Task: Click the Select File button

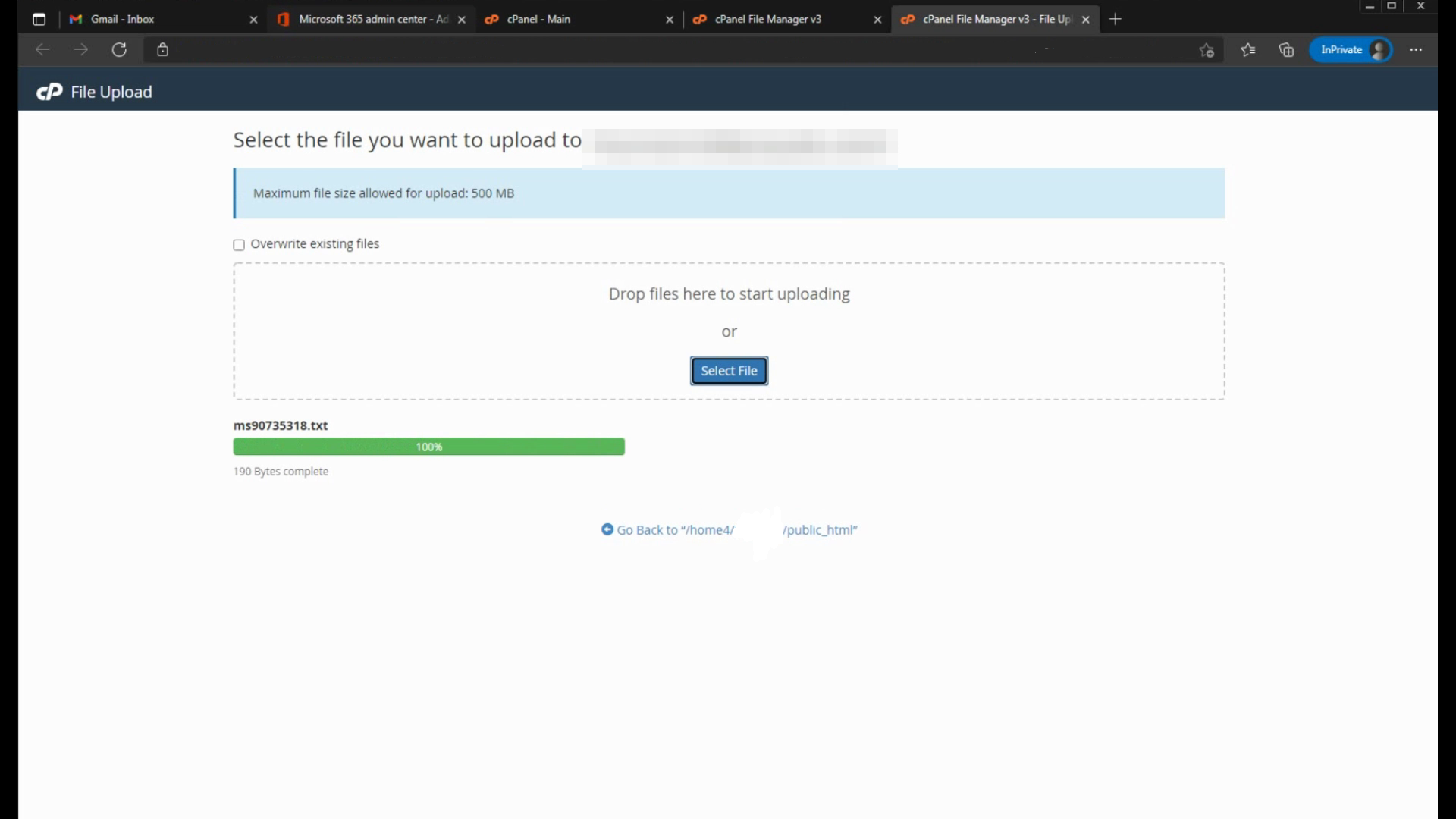Action: pyautogui.click(x=729, y=371)
